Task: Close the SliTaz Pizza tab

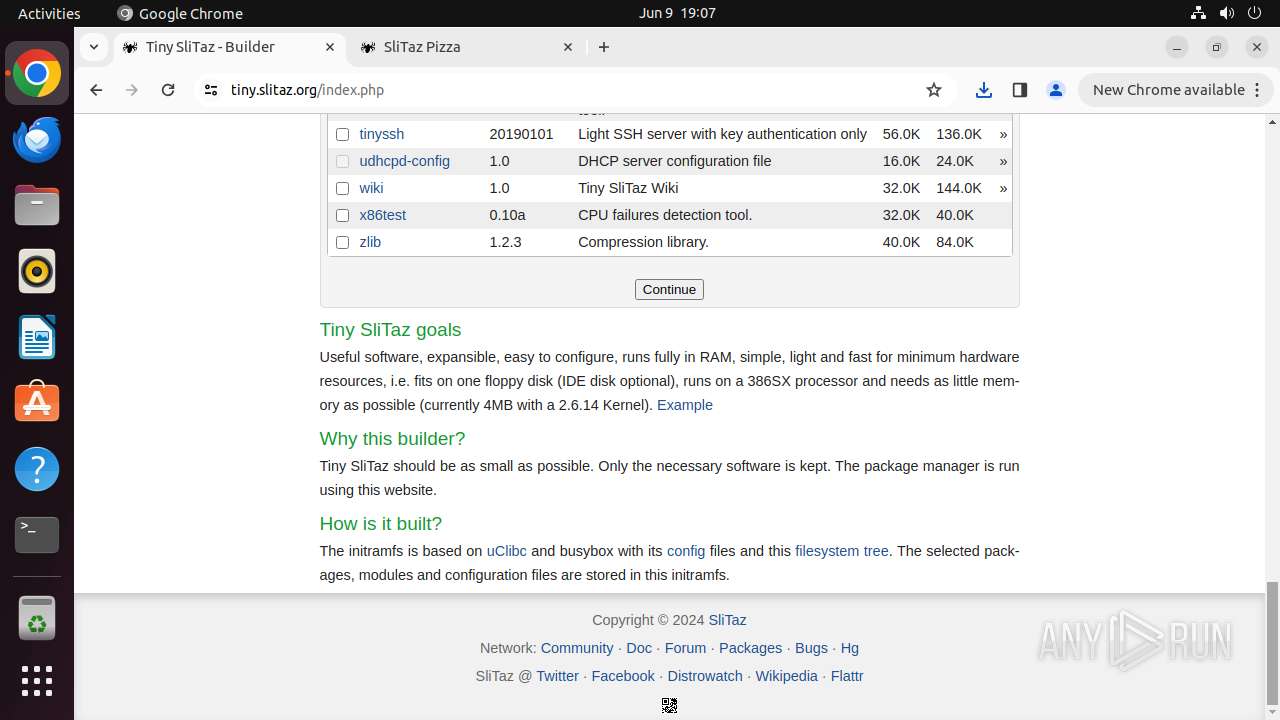Action: coord(568,47)
